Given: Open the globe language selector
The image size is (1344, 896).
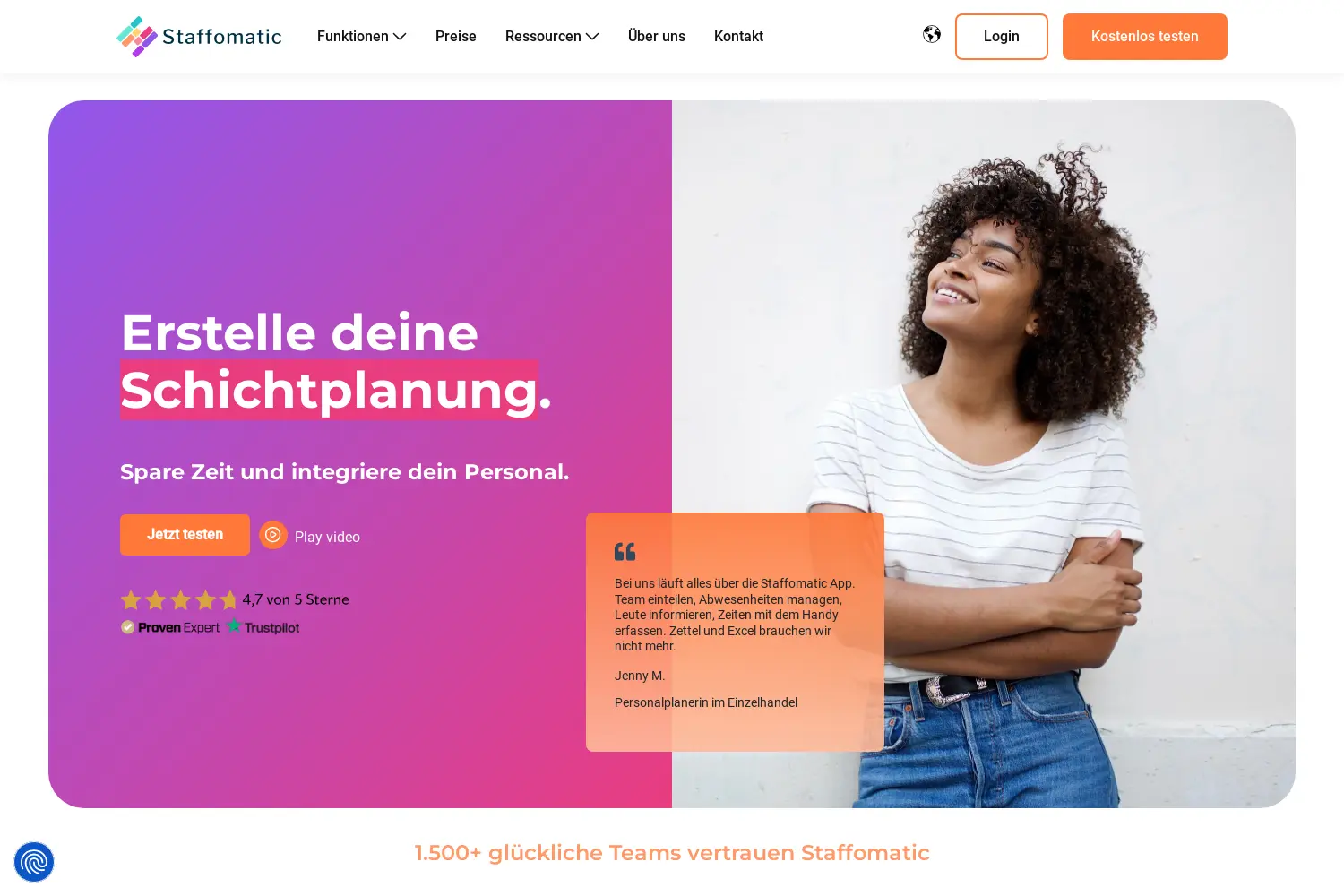Looking at the screenshot, I should coord(932,34).
